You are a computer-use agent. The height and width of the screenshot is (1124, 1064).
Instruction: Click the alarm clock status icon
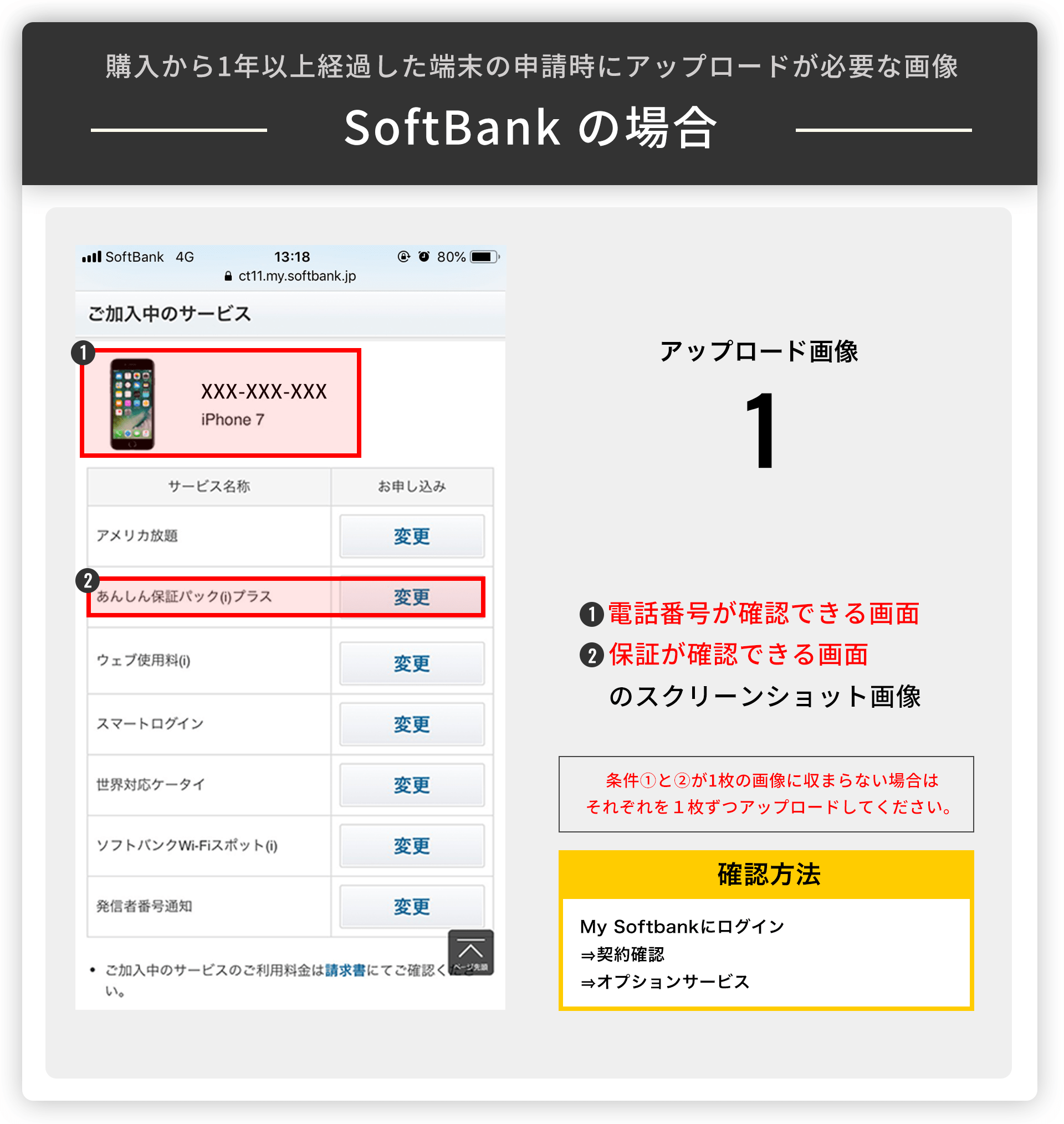(424, 256)
